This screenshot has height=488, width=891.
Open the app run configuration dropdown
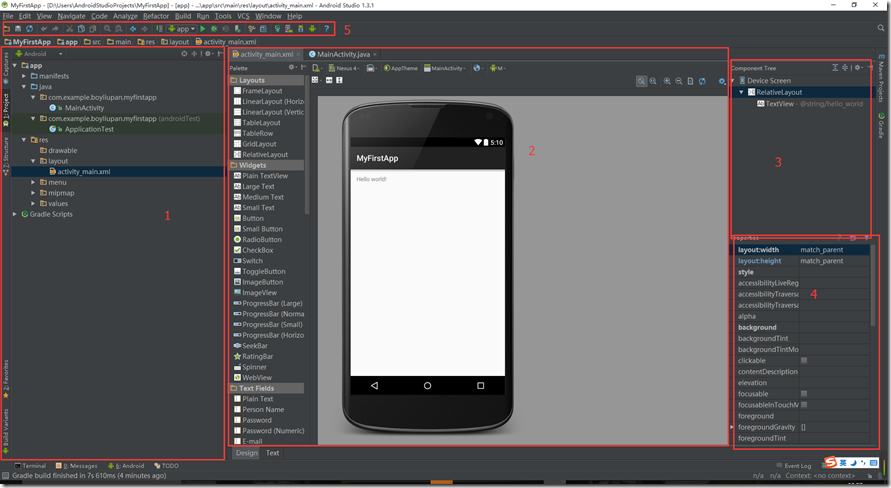pos(182,29)
